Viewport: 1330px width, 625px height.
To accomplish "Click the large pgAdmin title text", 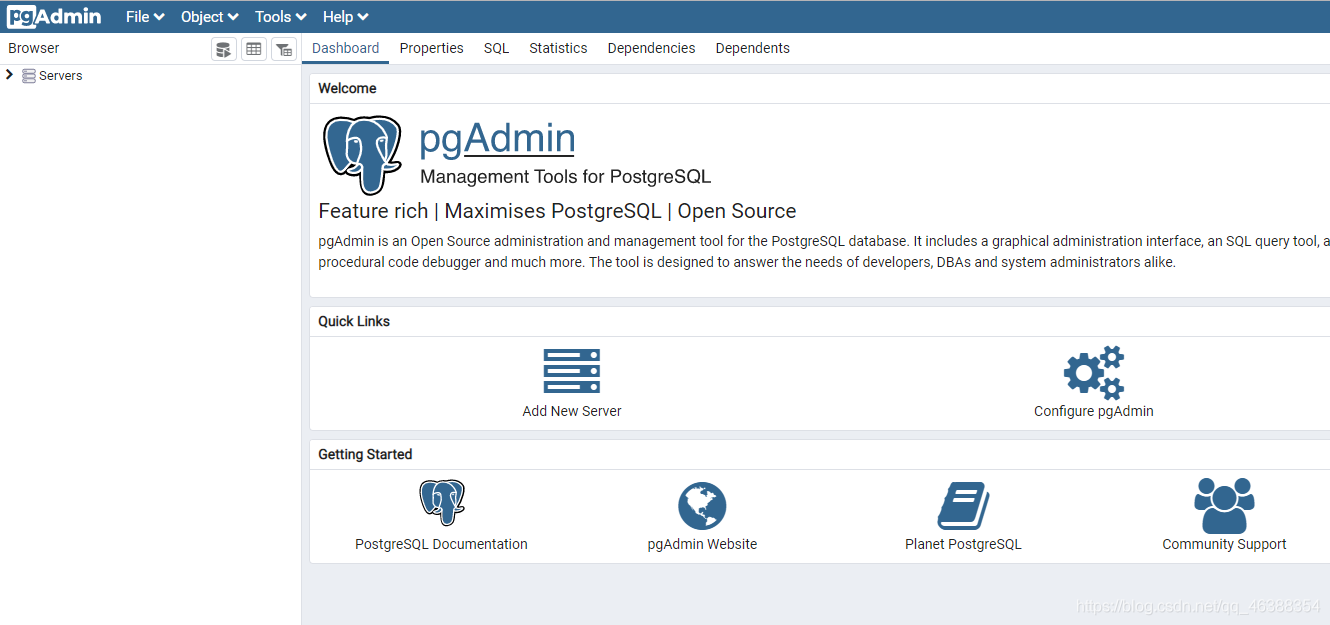I will (497, 138).
